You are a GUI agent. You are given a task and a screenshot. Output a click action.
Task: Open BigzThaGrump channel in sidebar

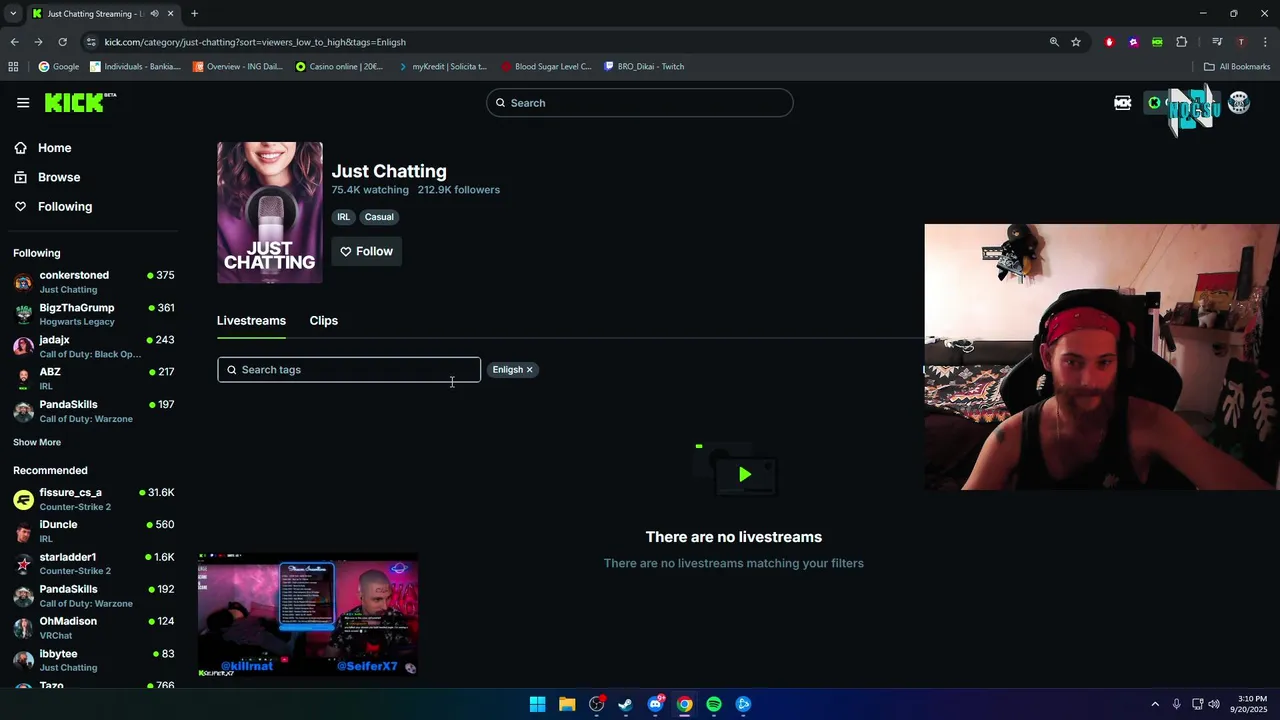coord(94,314)
